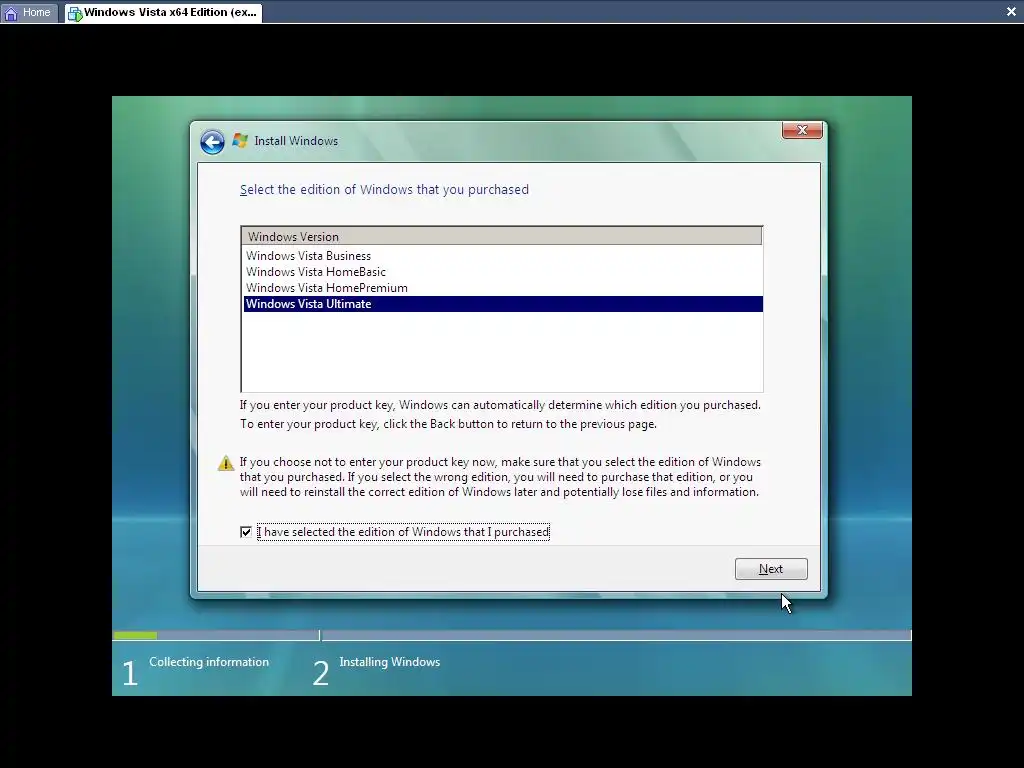Click the Next button
The image size is (1024, 768).
[x=771, y=569]
